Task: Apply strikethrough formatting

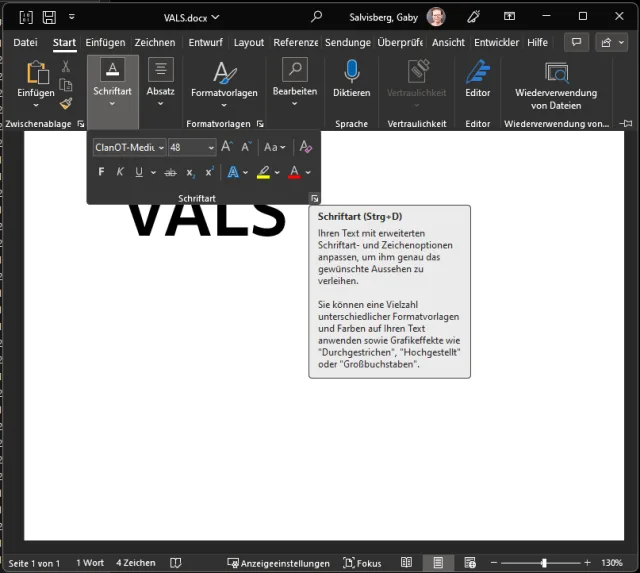Action: 170,172
